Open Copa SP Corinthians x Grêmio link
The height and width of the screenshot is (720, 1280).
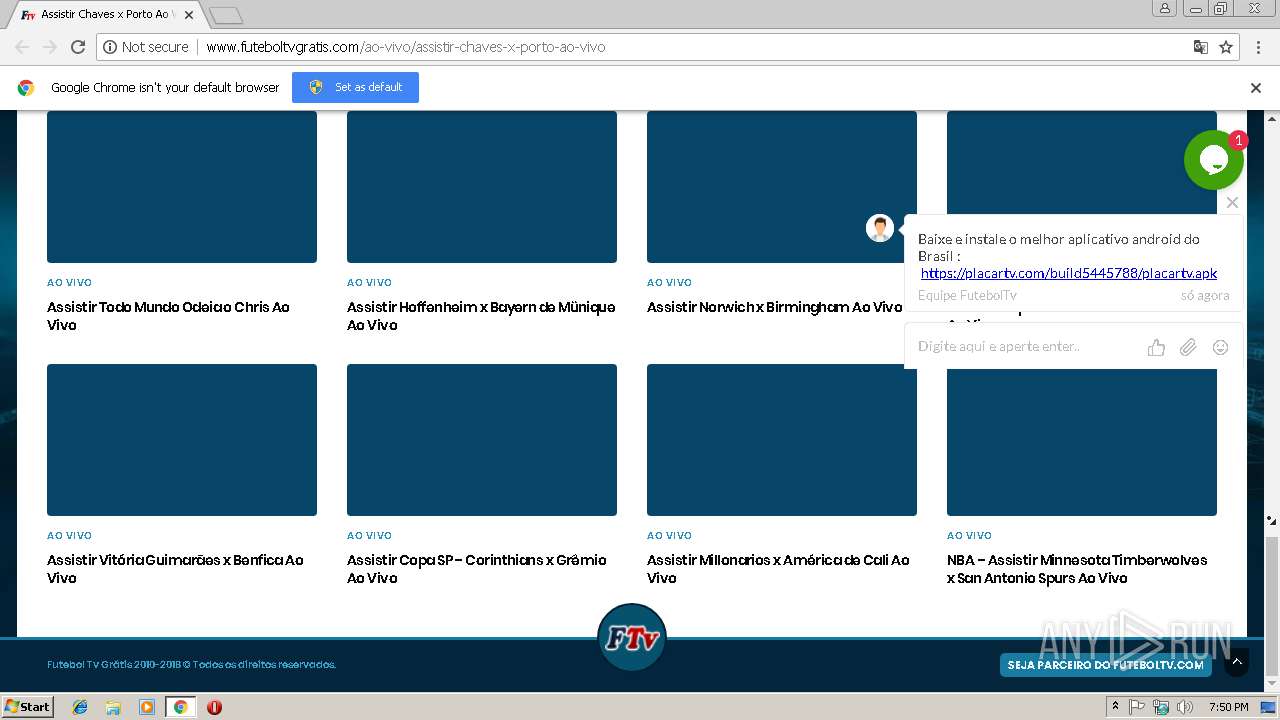[477, 569]
